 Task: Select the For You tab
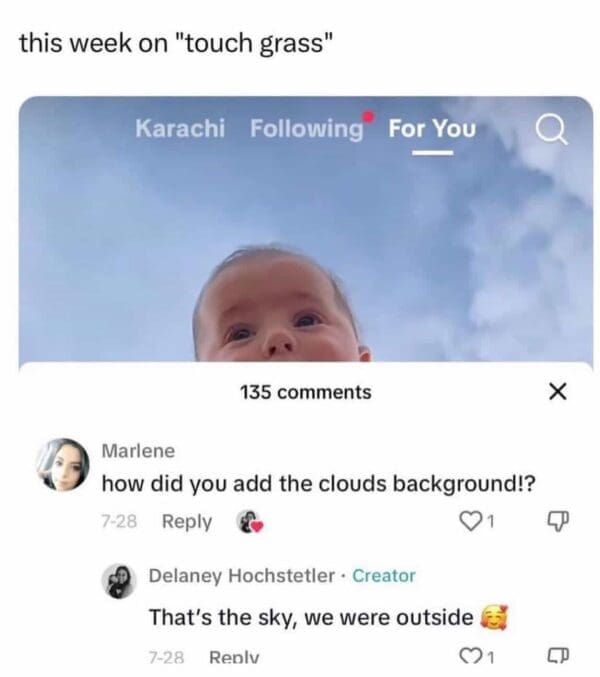(432, 129)
